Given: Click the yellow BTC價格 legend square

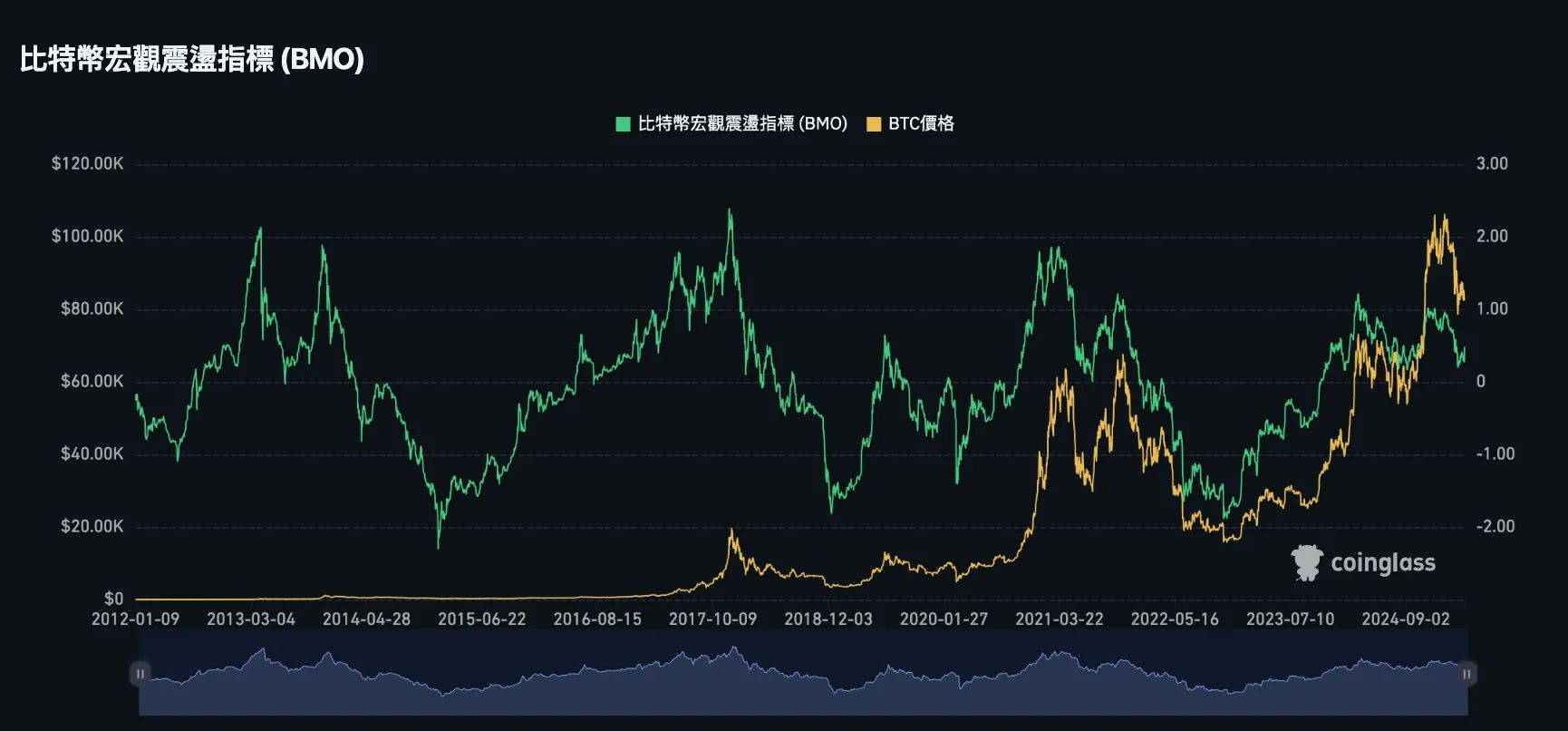Looking at the screenshot, I should 874,124.
